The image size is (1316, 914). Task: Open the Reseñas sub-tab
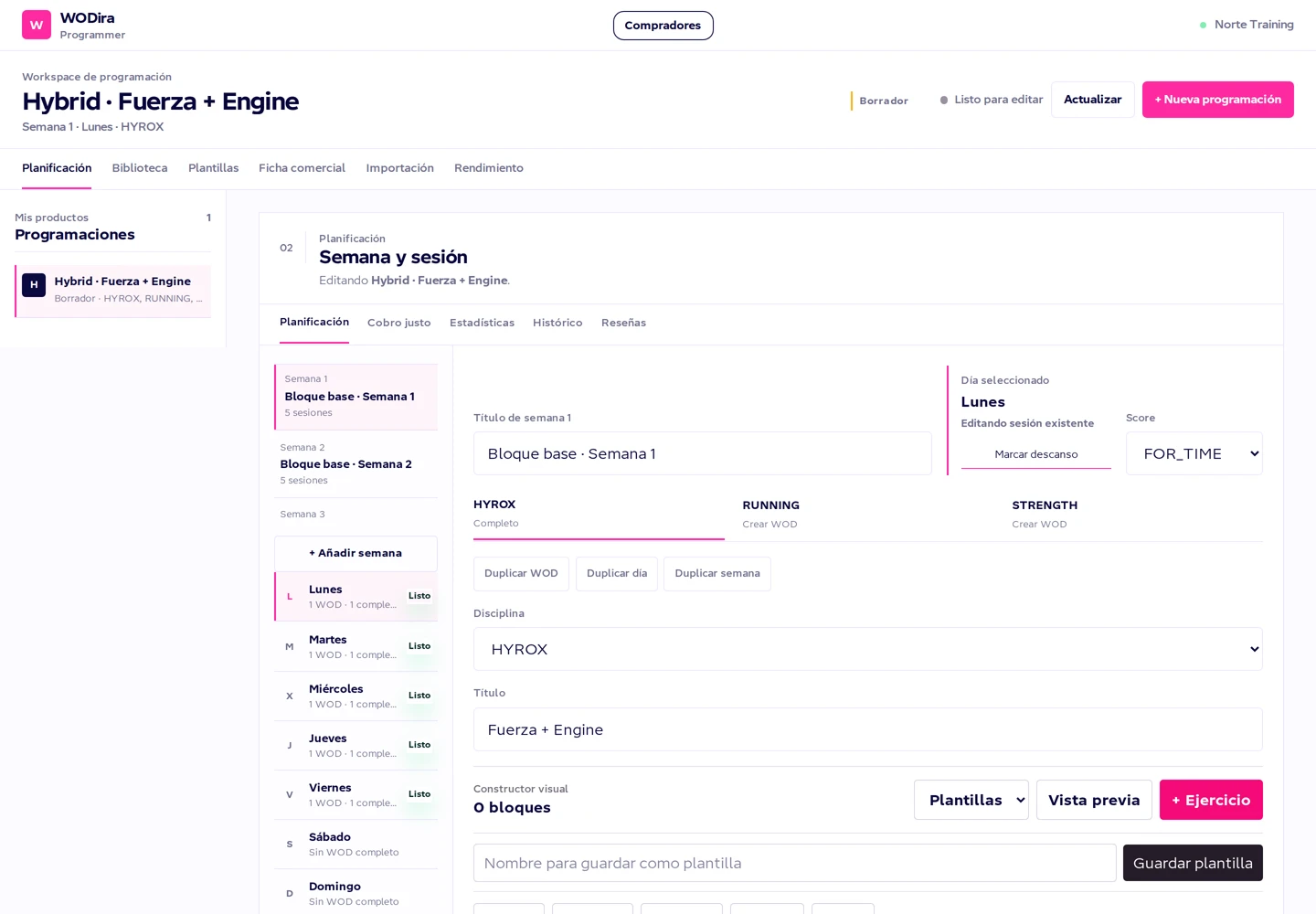[x=623, y=323]
